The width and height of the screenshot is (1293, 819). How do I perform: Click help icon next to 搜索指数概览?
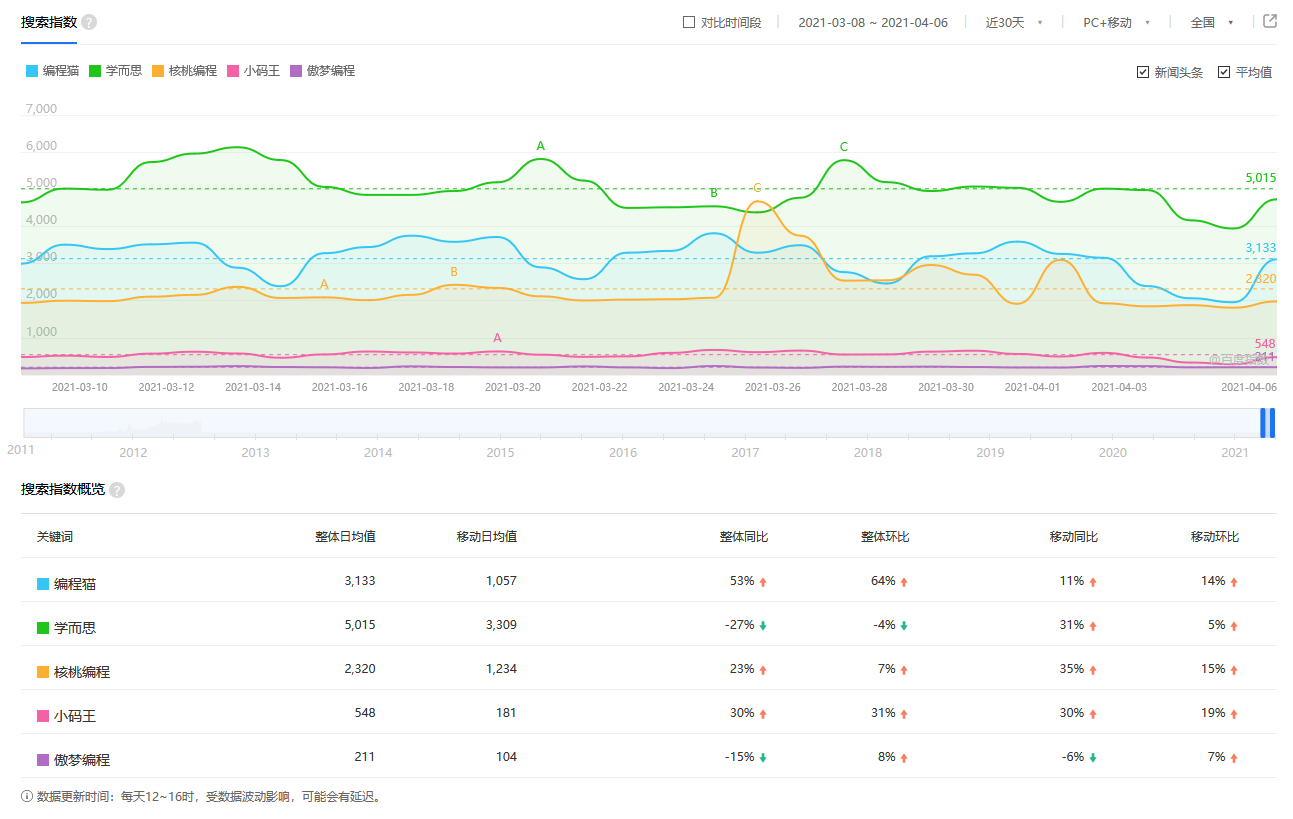point(117,490)
